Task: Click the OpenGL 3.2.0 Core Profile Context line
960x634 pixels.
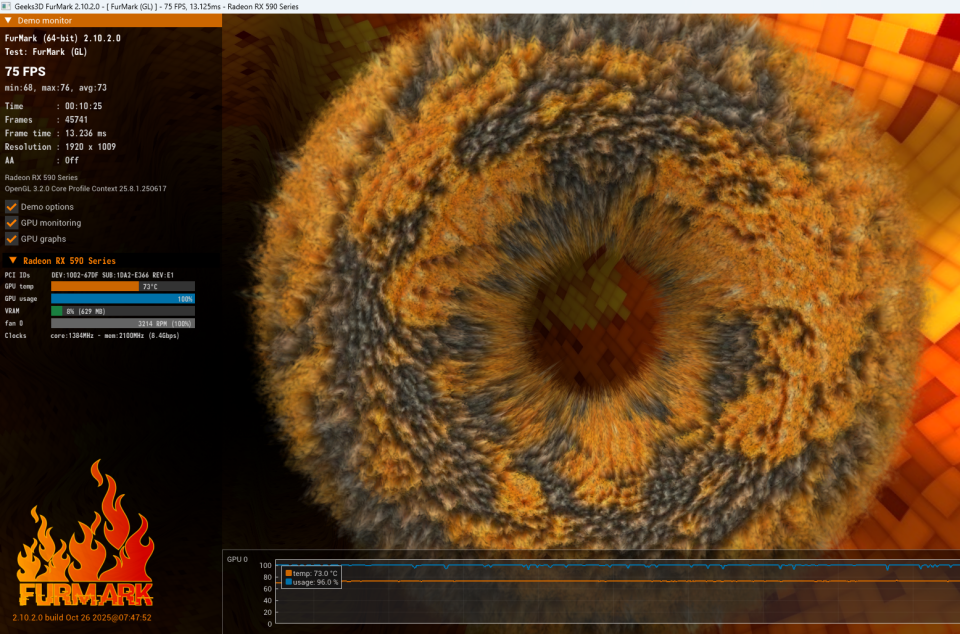Action: [x=85, y=188]
